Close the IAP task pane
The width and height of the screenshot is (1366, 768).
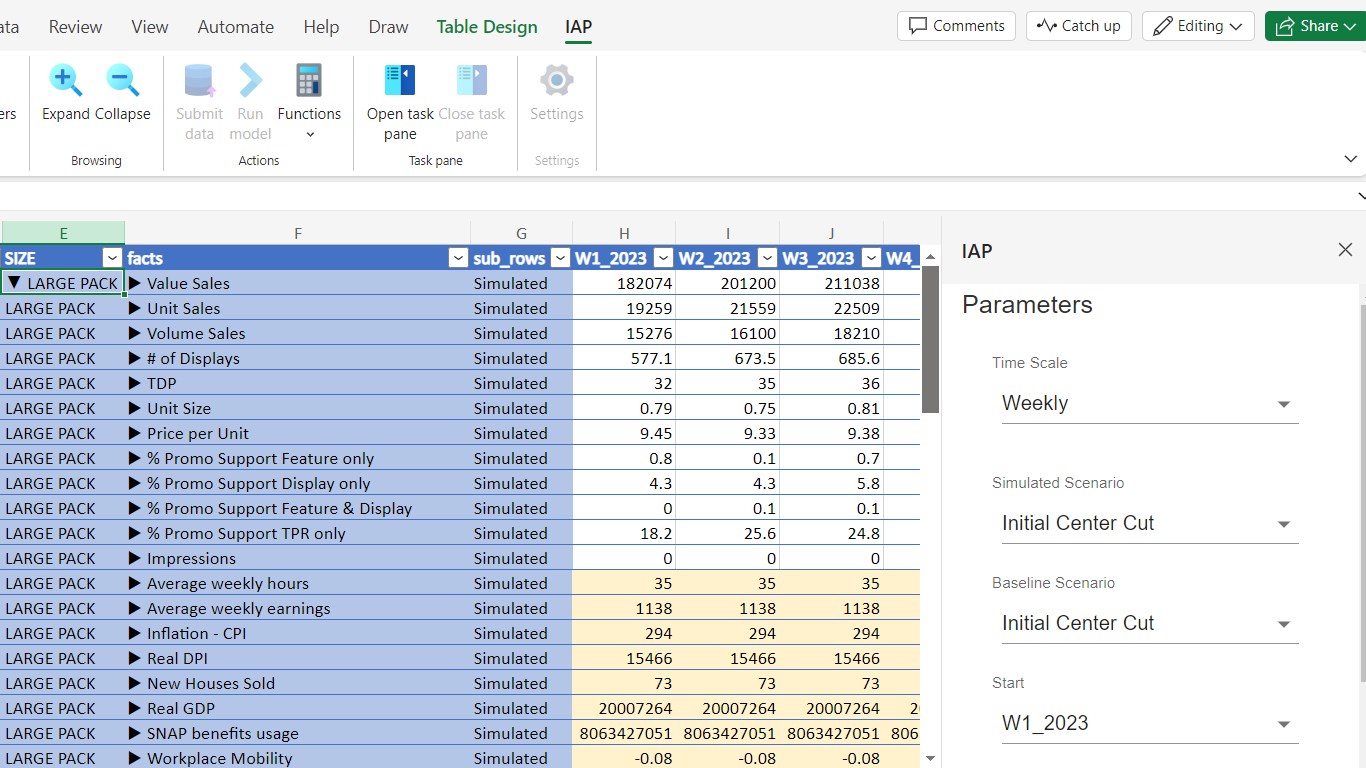coord(1345,250)
